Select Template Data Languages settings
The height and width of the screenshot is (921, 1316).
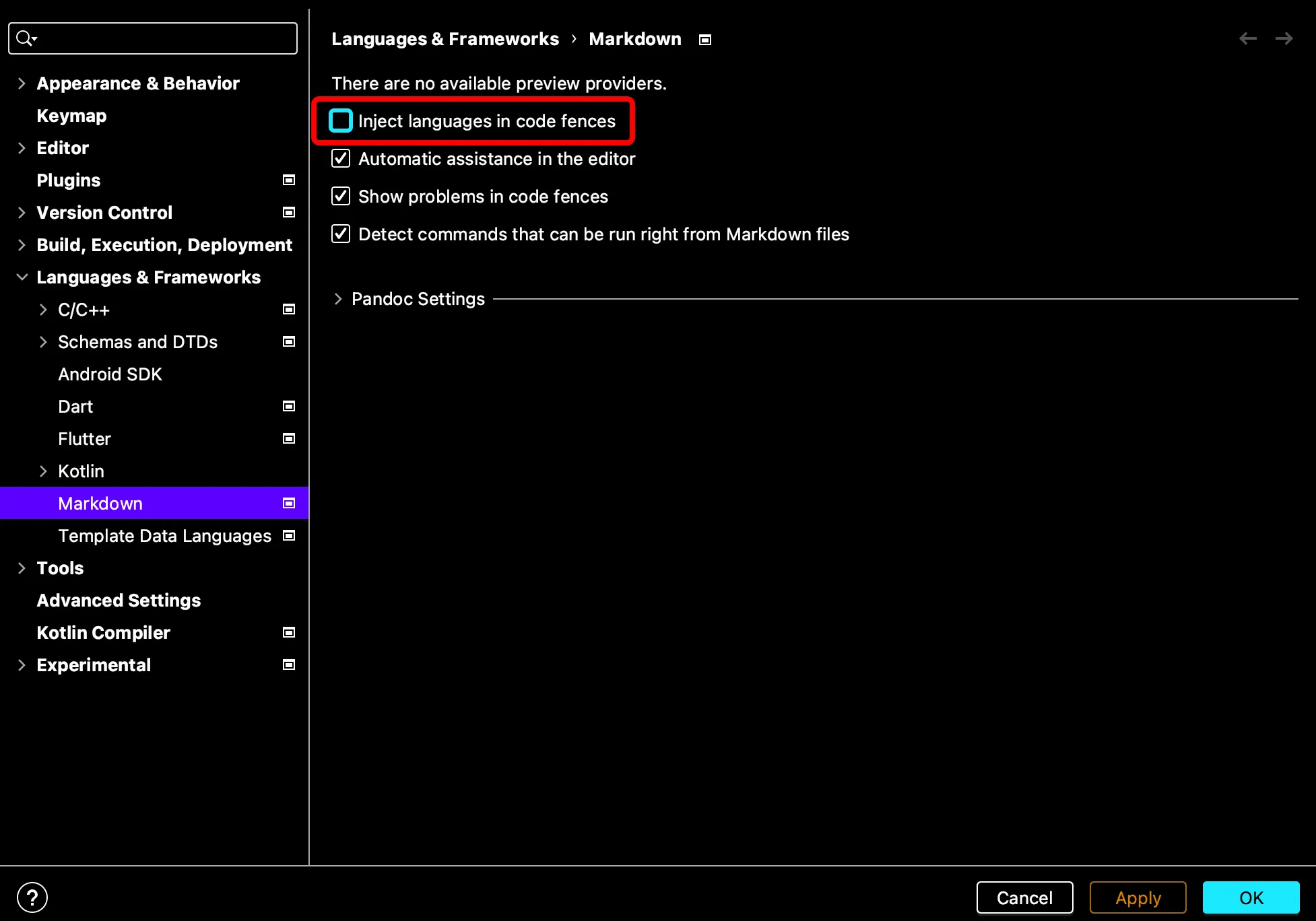coord(164,536)
